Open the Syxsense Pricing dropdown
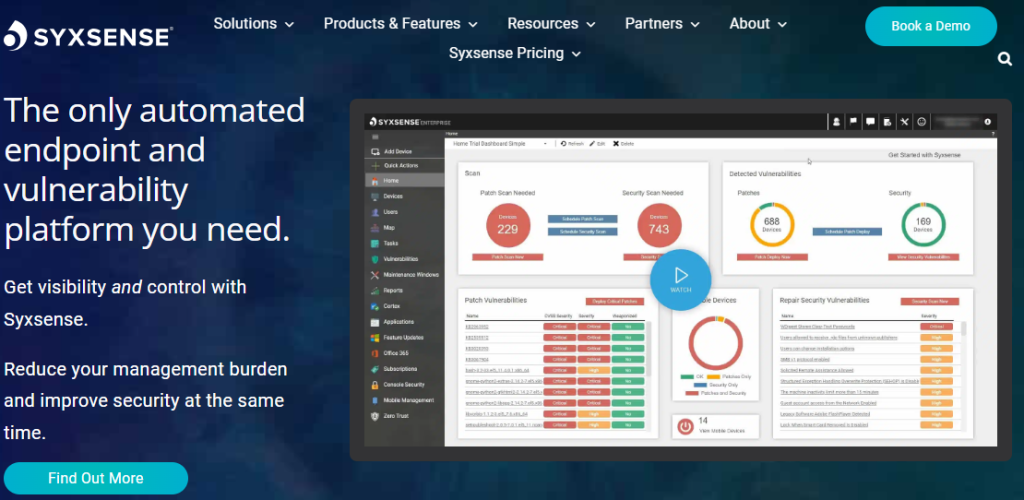Viewport: 1024px width, 500px height. [x=515, y=53]
